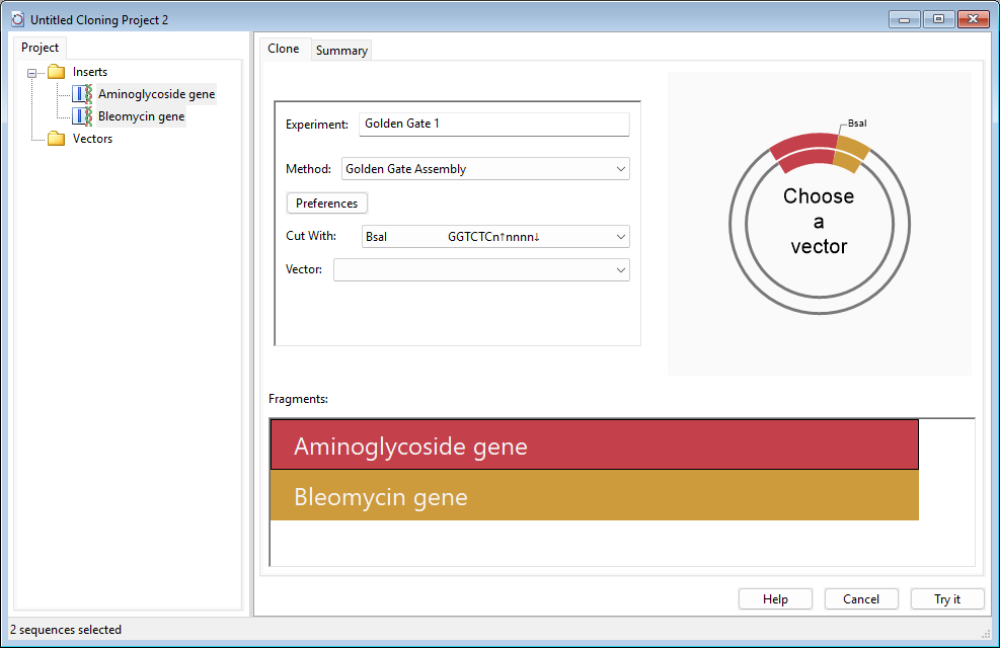Minimize the cloning project window
The width and height of the screenshot is (1000, 648).
[x=904, y=19]
